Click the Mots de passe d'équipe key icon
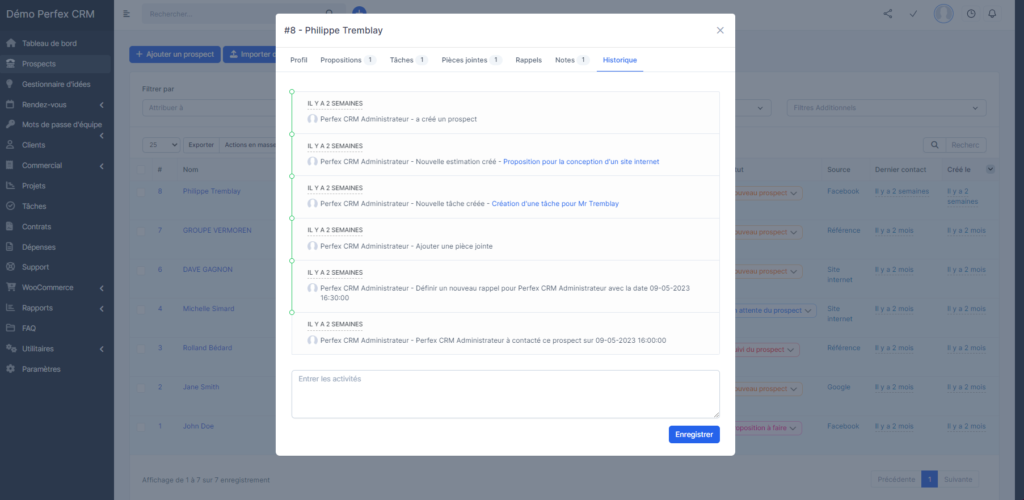Viewport: 1024px width, 500px height. pos(10,125)
